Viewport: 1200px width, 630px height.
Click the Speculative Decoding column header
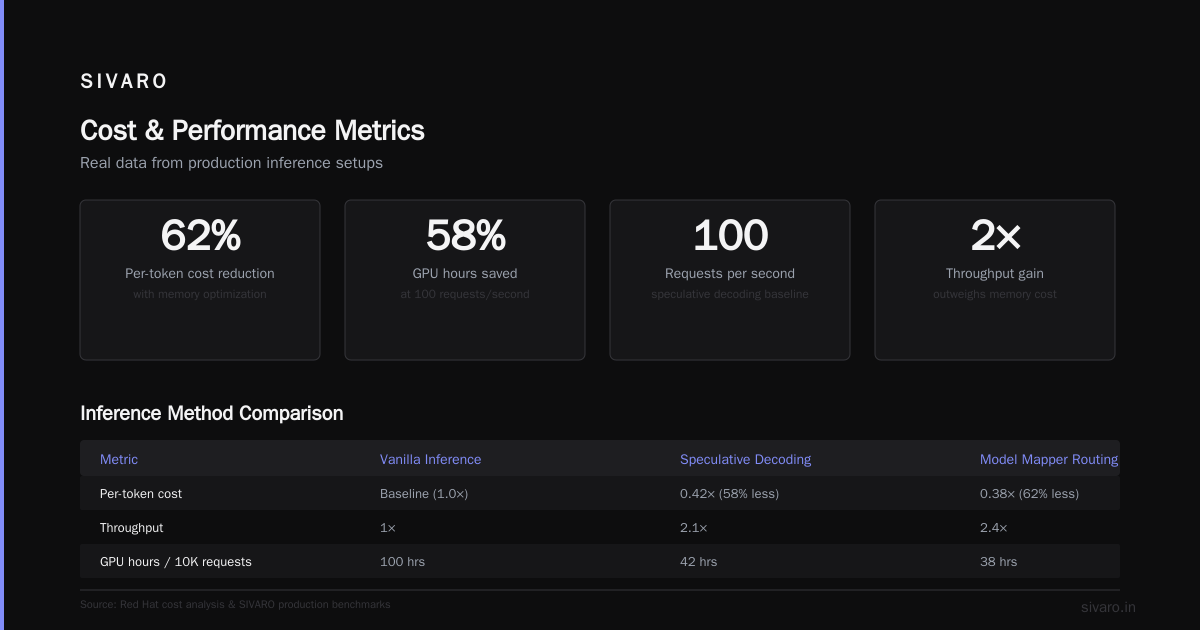pyautogui.click(x=745, y=459)
